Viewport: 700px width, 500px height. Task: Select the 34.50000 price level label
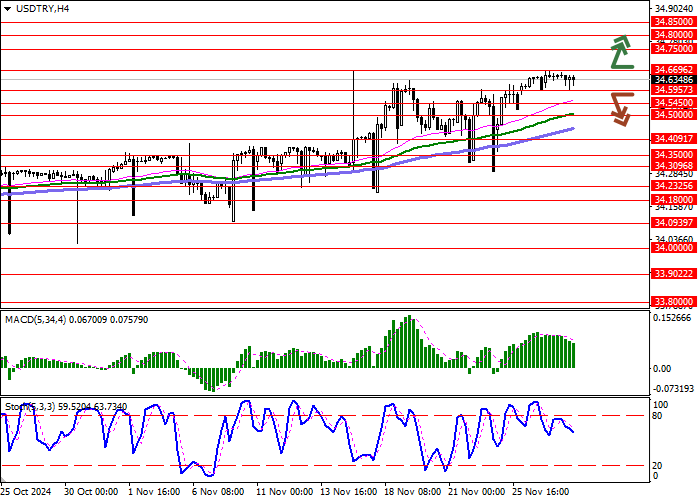[x=674, y=115]
